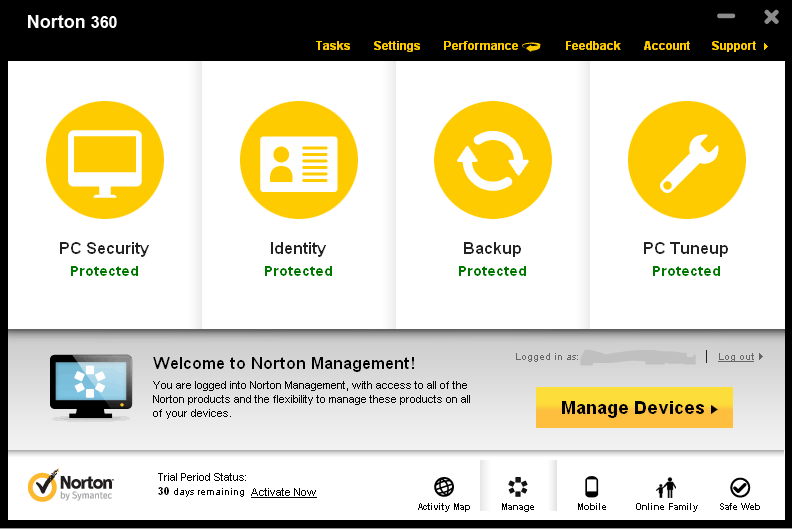Click Protected status under Identity
The image size is (792, 529).
point(299,271)
